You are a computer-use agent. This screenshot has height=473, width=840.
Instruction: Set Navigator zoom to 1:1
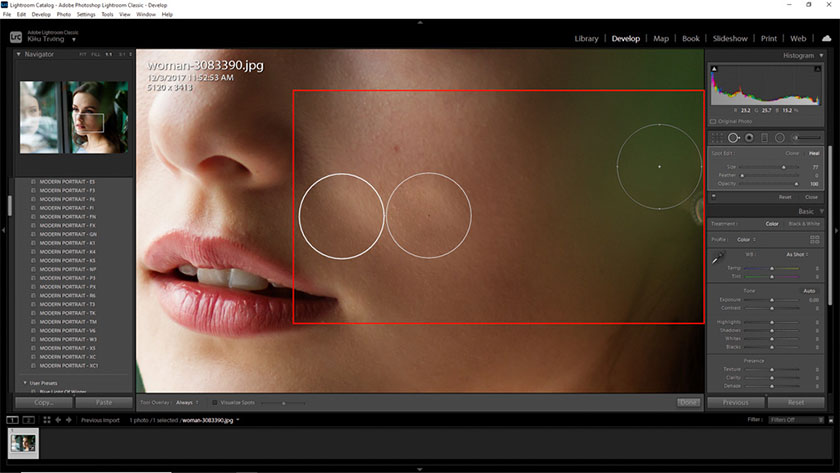click(x=109, y=54)
